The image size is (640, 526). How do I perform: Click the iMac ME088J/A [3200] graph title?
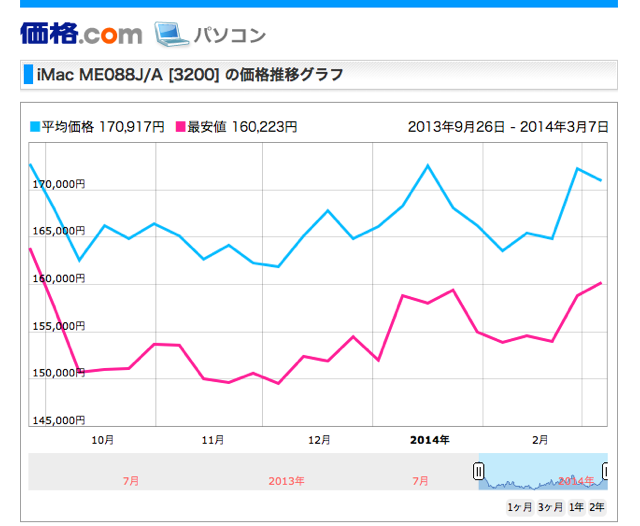tap(190, 75)
